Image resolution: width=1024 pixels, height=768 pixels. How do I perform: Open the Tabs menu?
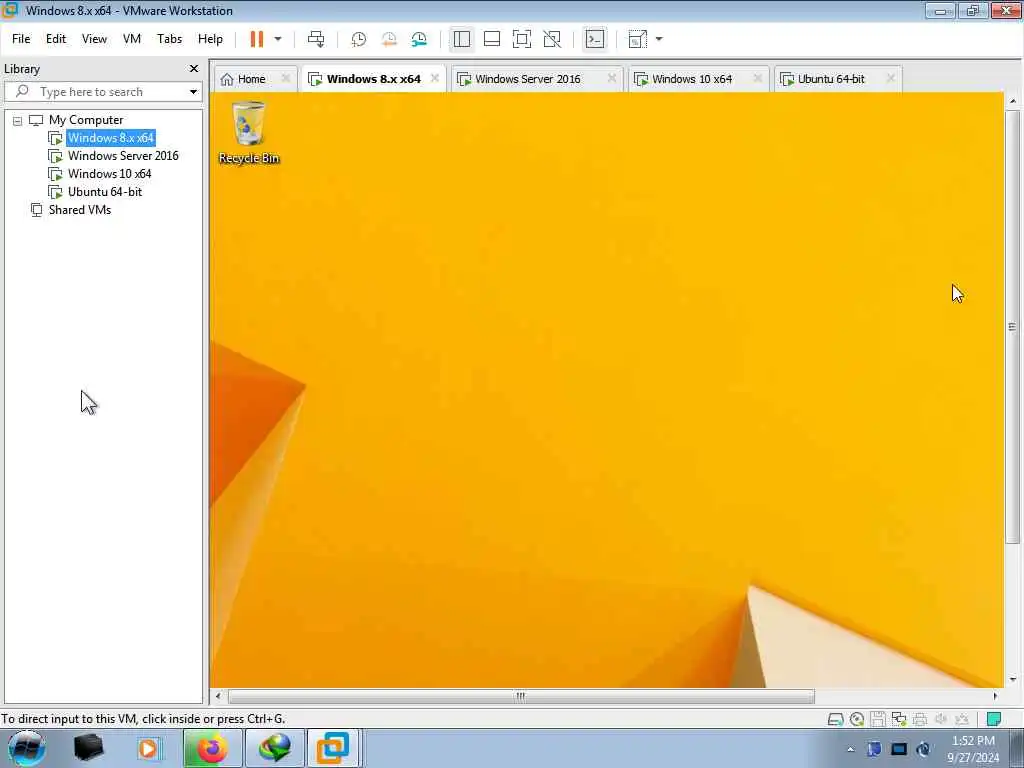pos(169,39)
